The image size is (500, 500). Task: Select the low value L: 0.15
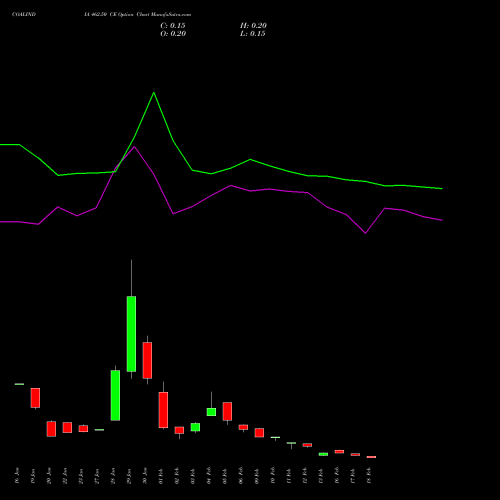coord(253,34)
